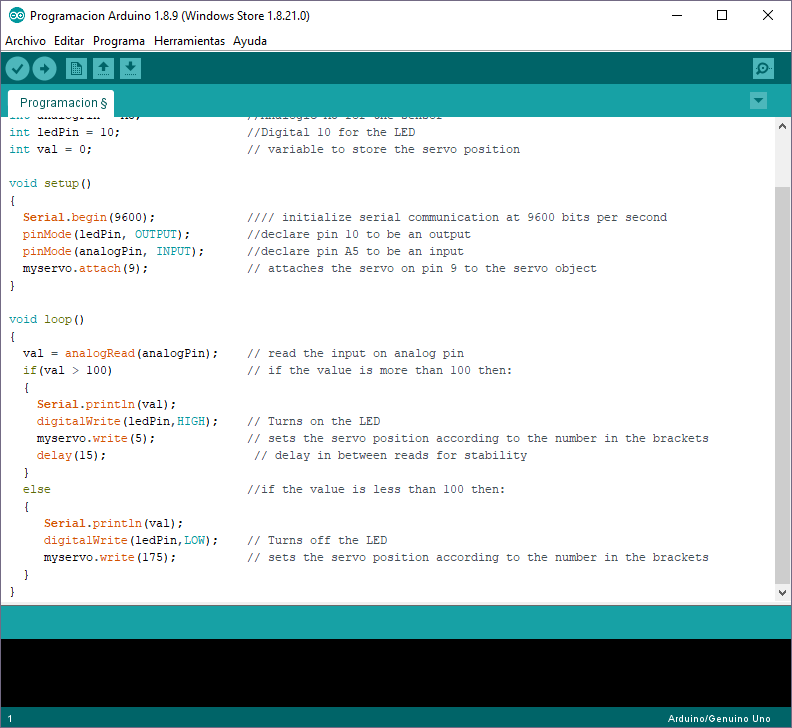Viewport: 792px width, 728px height.
Task: Click the editor scrollbar down arrow
Action: 782,593
